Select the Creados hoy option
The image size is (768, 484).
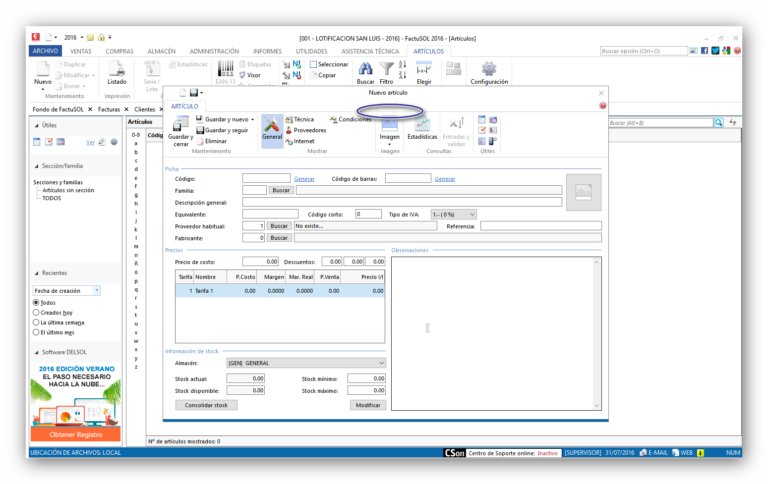pyautogui.click(x=36, y=313)
